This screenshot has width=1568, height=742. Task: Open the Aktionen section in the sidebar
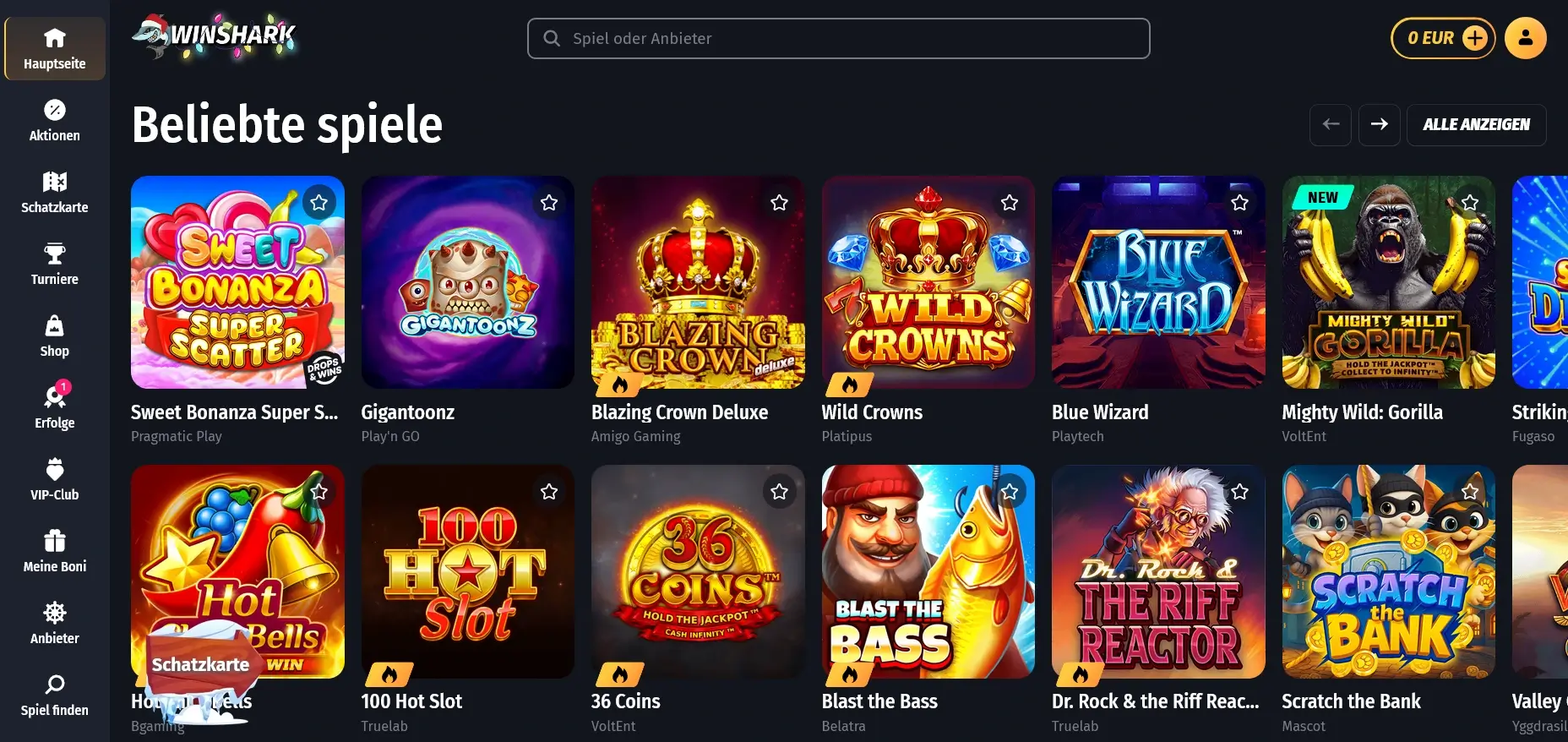(x=54, y=119)
